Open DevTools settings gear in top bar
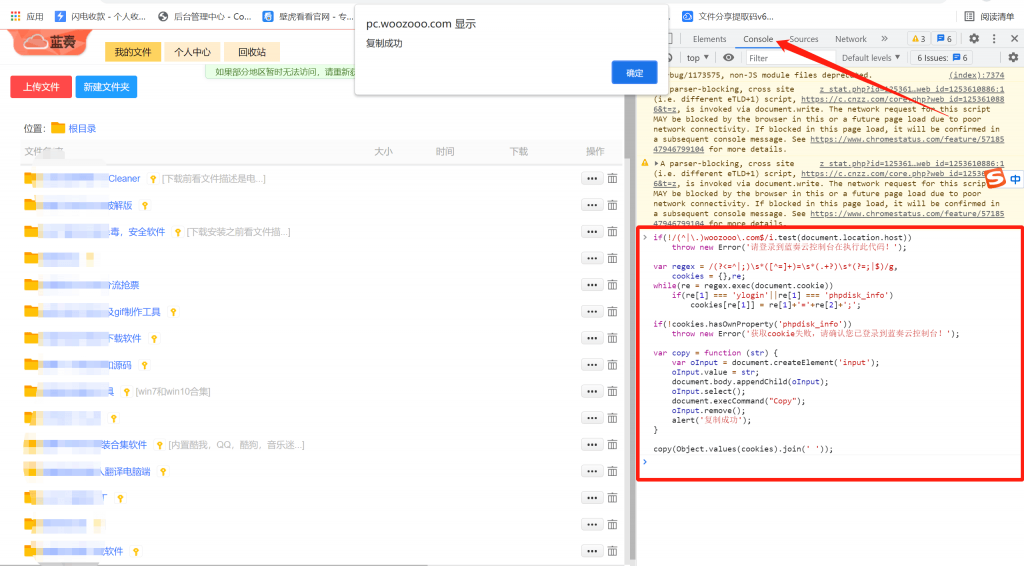 974,39
